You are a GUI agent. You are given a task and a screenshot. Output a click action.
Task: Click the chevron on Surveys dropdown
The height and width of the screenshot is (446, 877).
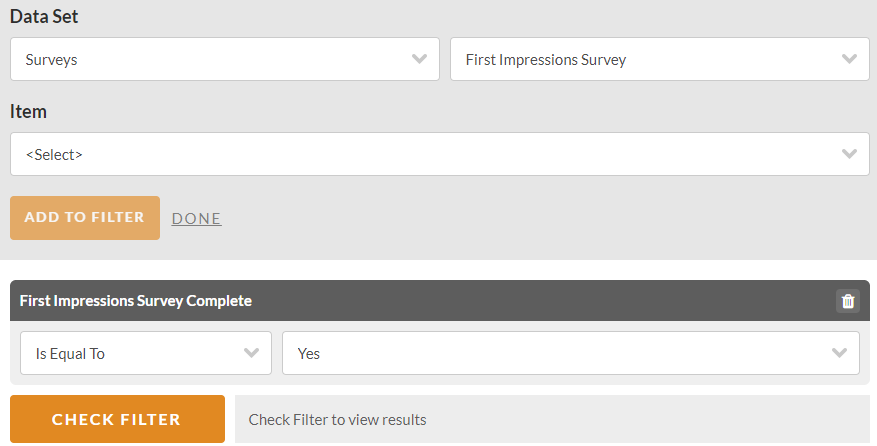pyautogui.click(x=419, y=59)
